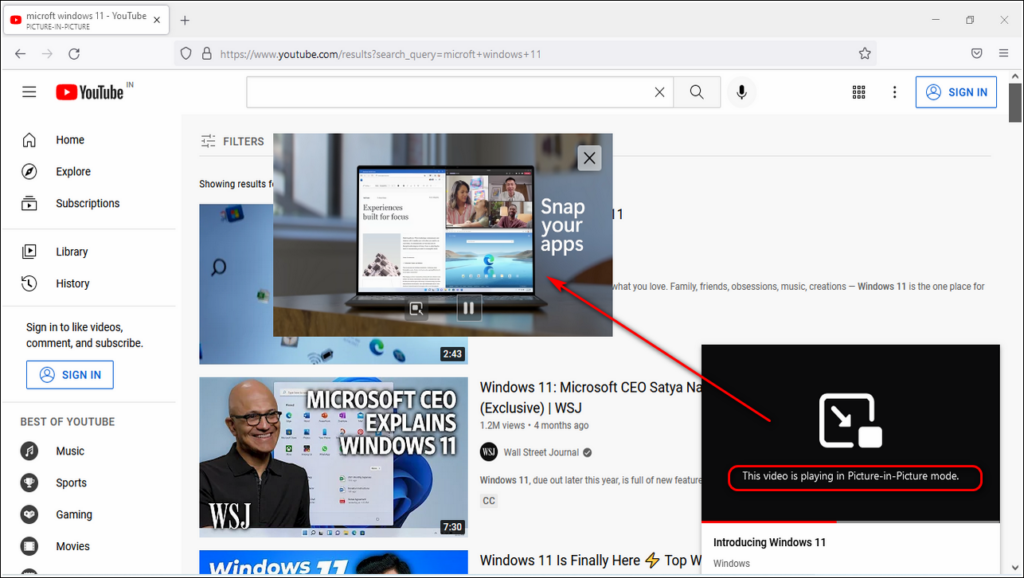Click the YouTube logo

click(90, 92)
